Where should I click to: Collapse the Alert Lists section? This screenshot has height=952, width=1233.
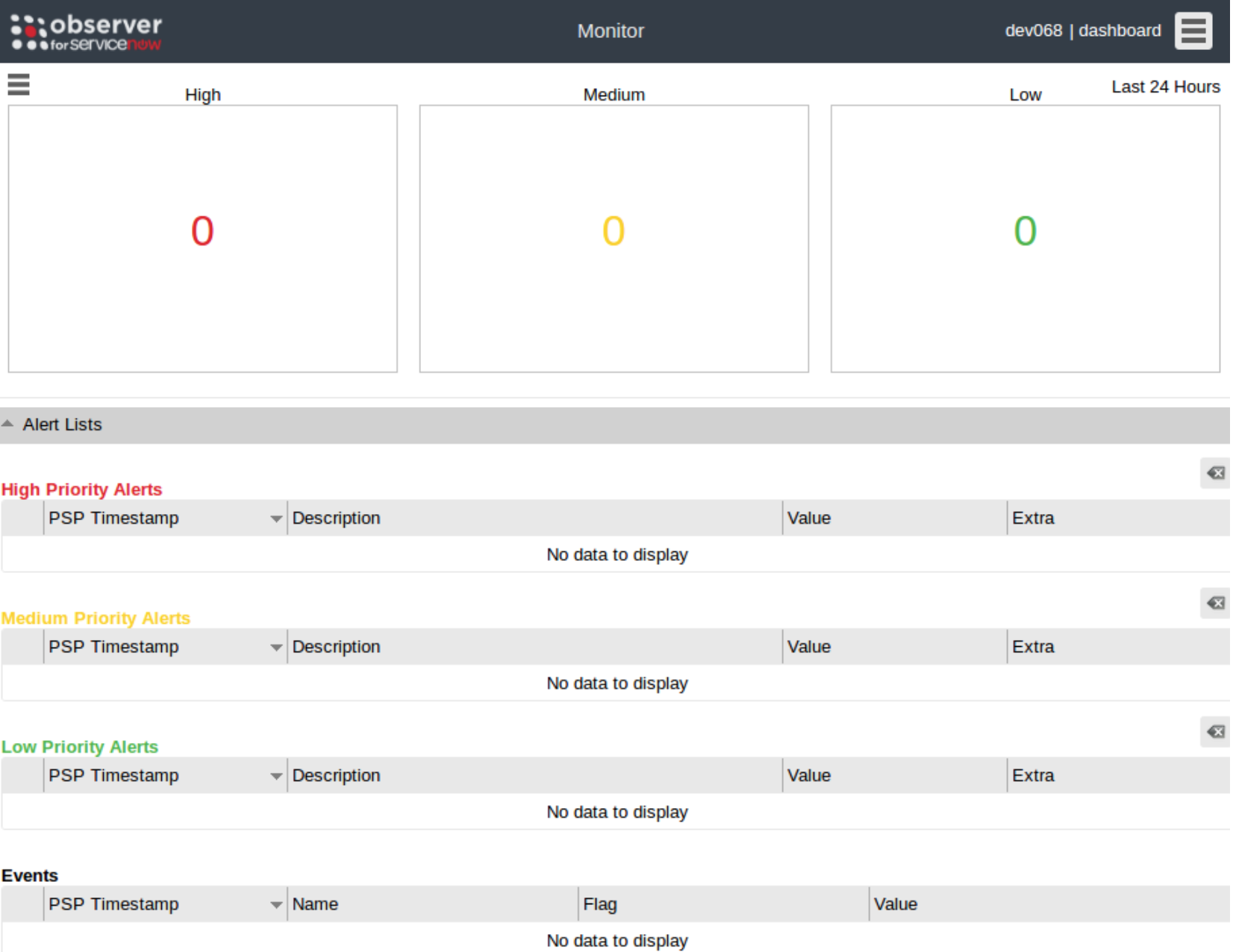coord(8,424)
